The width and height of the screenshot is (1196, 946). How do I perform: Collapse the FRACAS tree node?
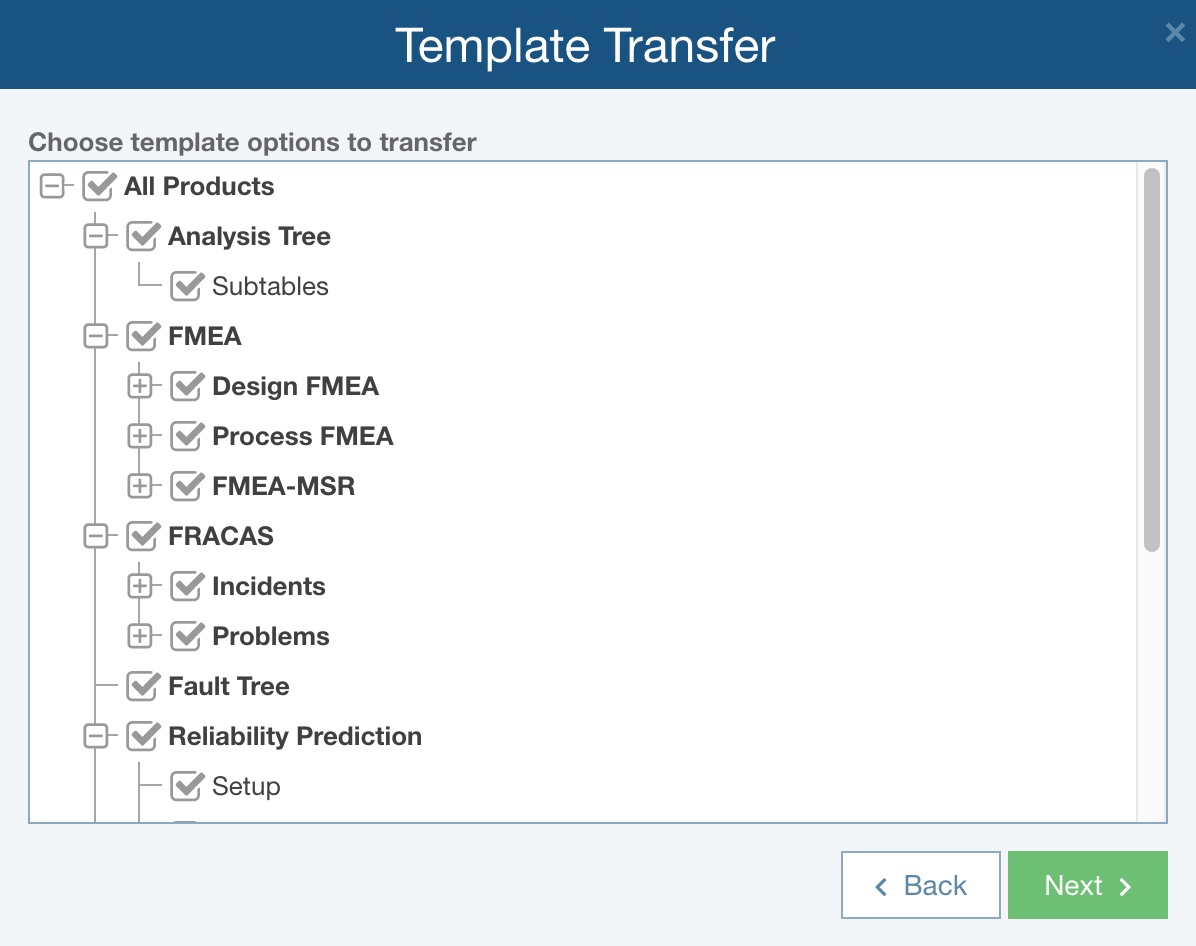click(x=95, y=537)
